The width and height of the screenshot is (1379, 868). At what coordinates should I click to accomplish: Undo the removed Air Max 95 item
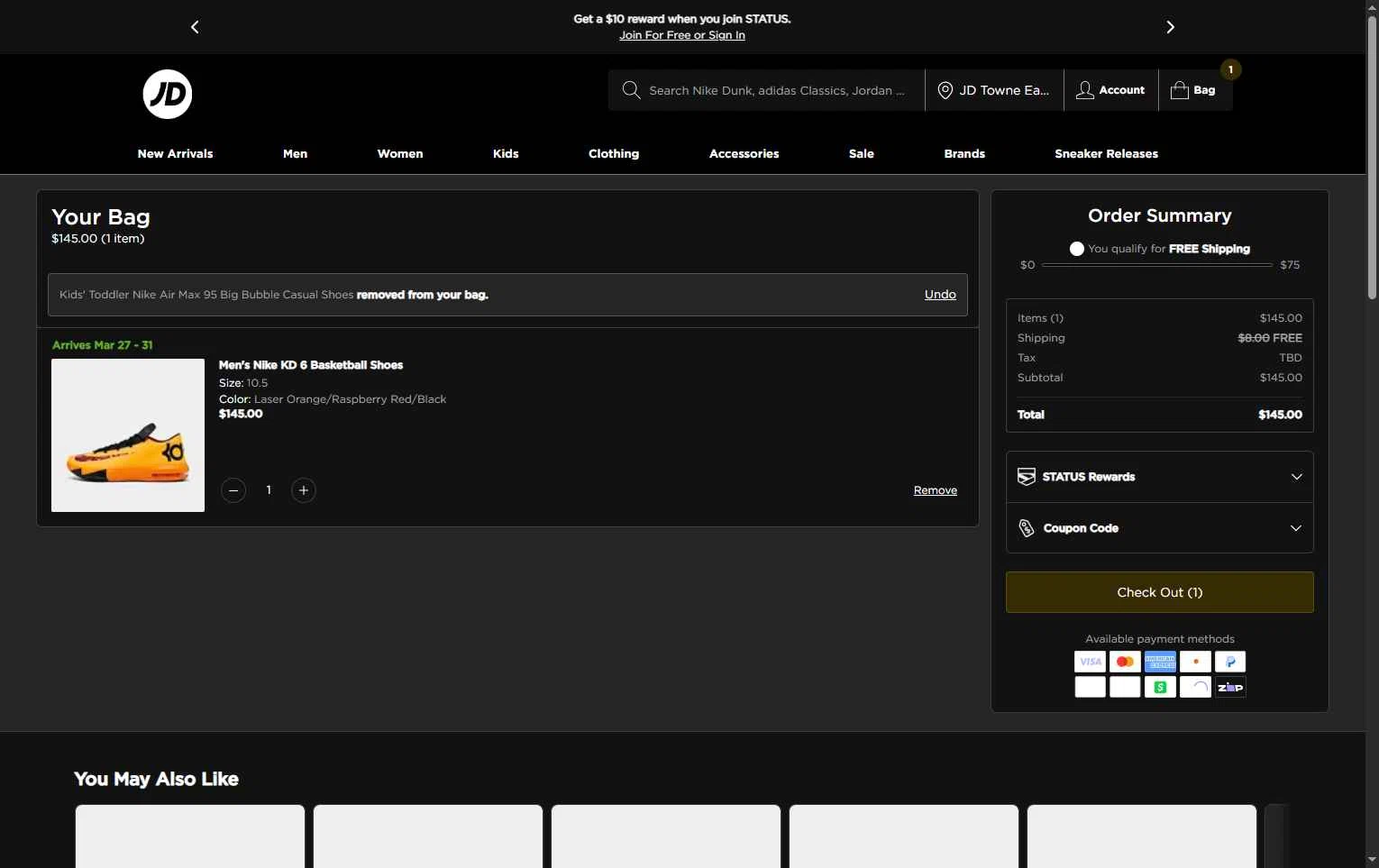(x=940, y=295)
